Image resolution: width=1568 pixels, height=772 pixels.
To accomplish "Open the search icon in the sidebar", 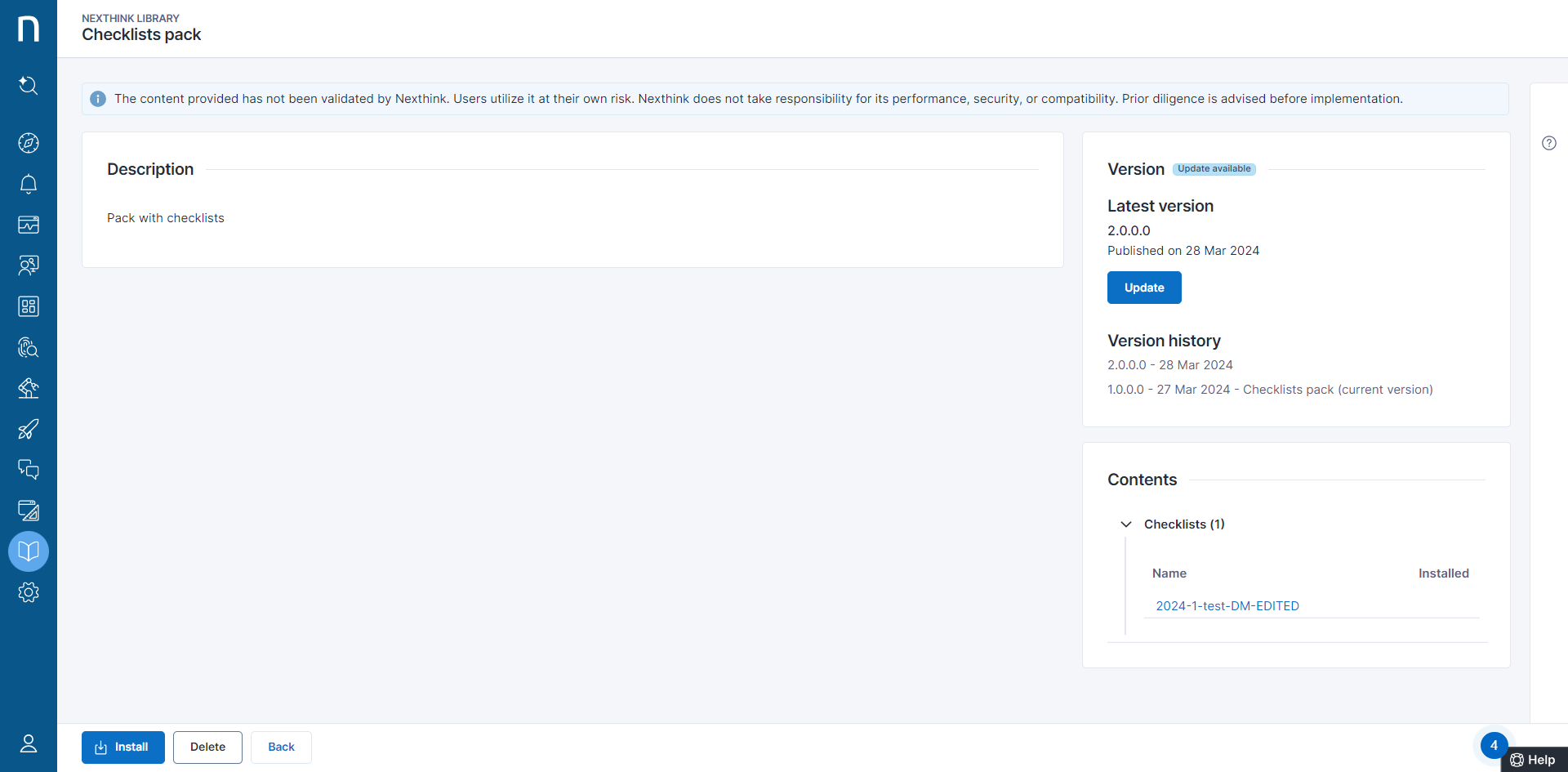I will click(29, 85).
